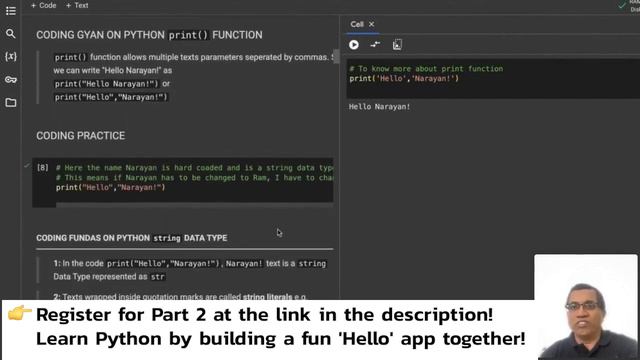Click the presenter webcam thumbnail

click(x=586, y=307)
